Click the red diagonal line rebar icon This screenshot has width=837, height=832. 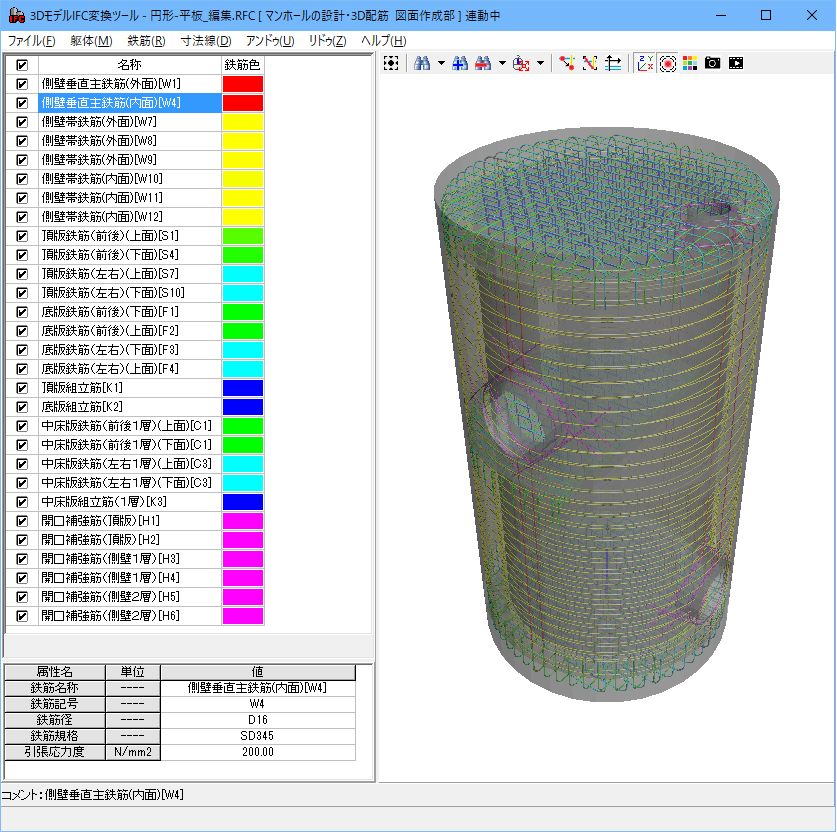click(x=590, y=64)
